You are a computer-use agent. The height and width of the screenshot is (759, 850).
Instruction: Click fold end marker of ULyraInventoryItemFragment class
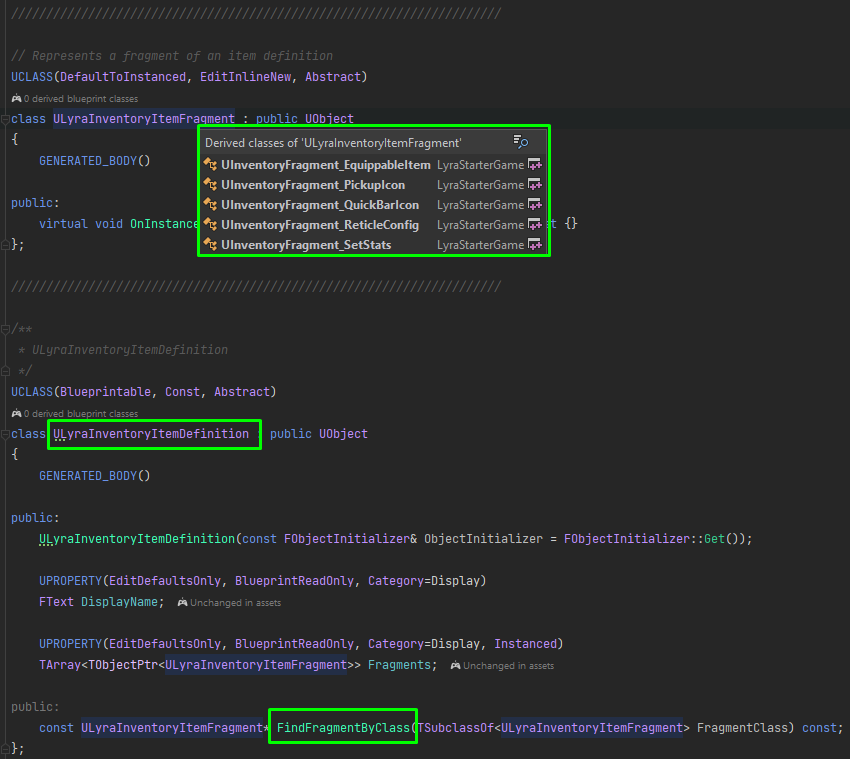pyautogui.click(x=5, y=245)
